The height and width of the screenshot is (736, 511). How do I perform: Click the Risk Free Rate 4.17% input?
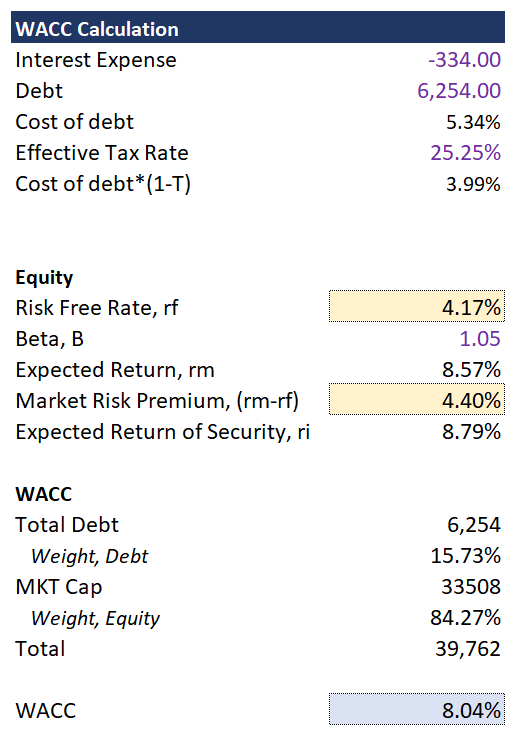pyautogui.click(x=417, y=307)
